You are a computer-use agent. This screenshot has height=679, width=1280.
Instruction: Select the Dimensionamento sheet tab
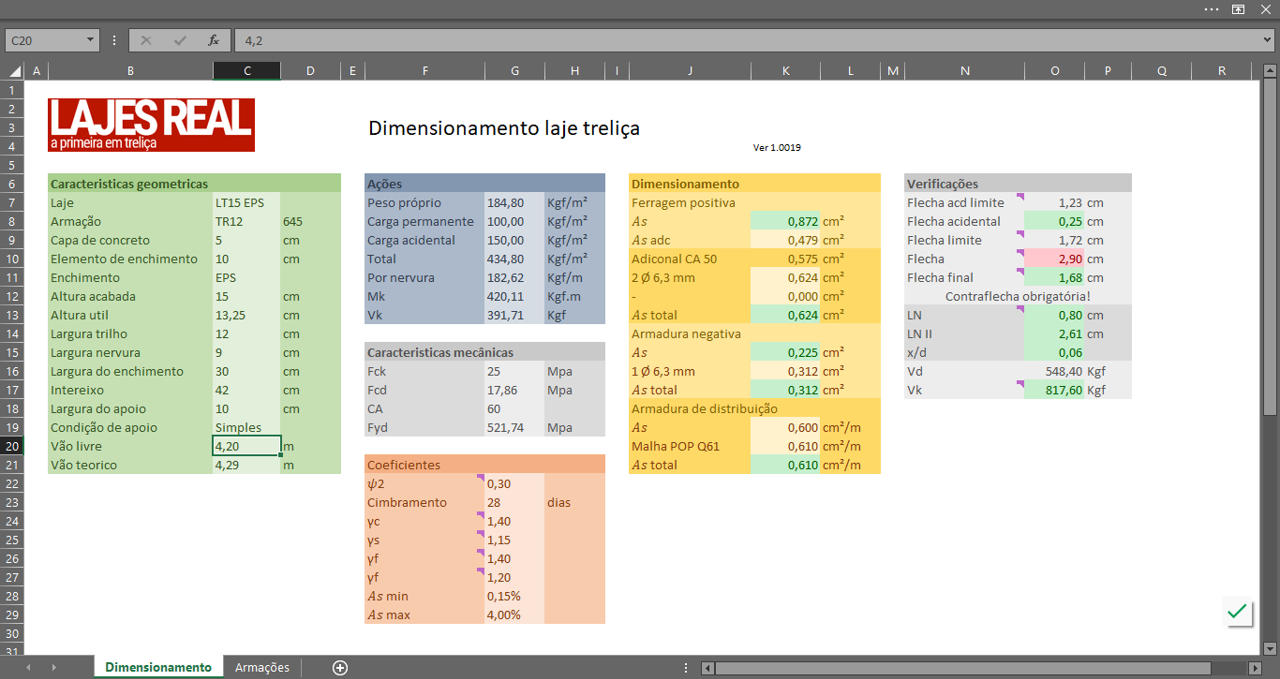158,667
